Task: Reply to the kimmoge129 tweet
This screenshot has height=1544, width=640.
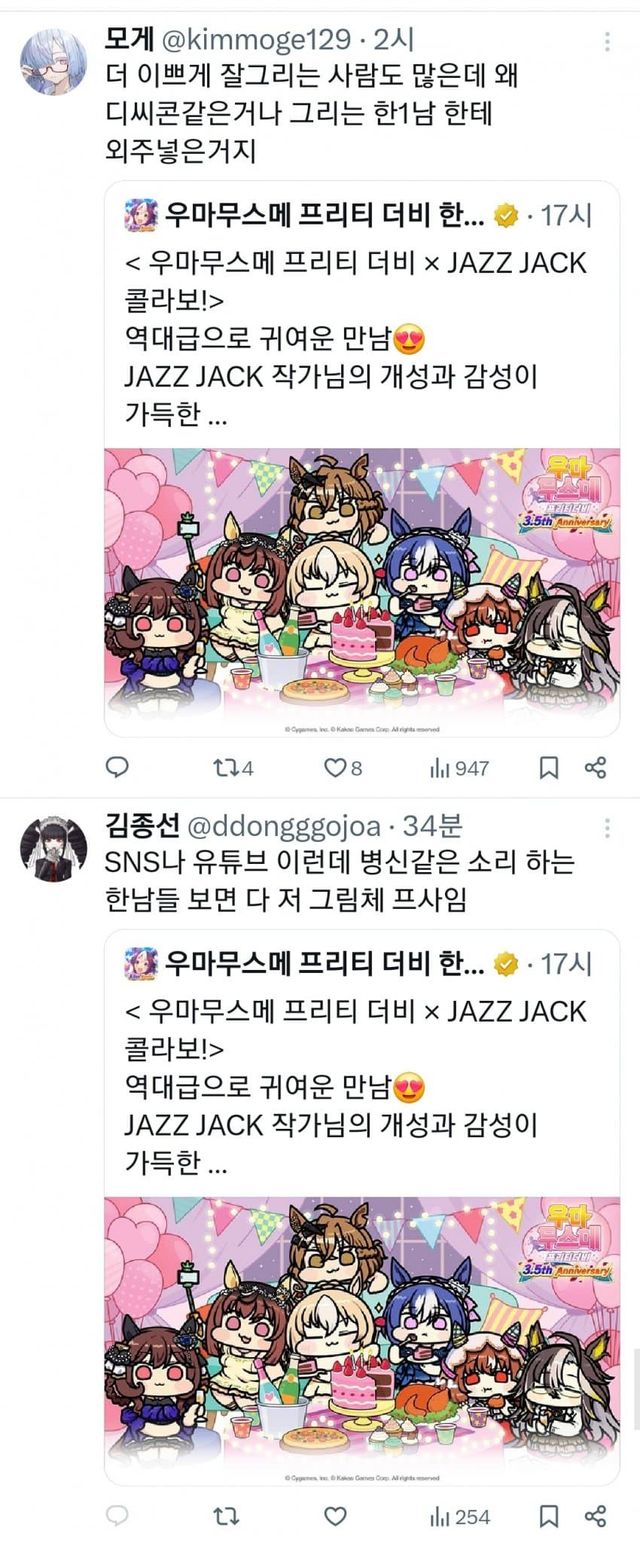Action: [117, 767]
